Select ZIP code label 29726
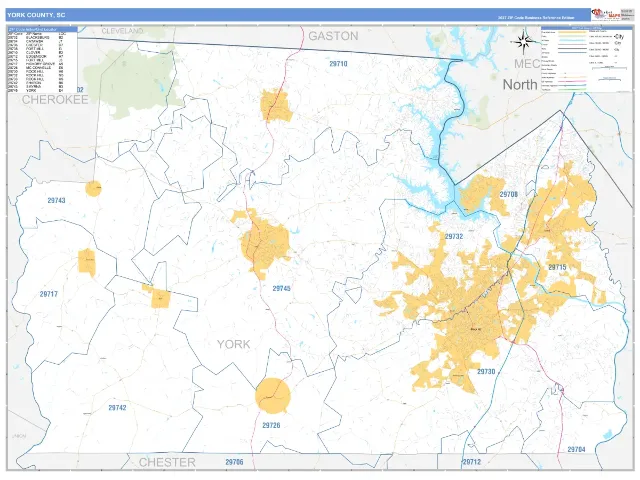The width and height of the screenshot is (640, 480). pyautogui.click(x=271, y=425)
